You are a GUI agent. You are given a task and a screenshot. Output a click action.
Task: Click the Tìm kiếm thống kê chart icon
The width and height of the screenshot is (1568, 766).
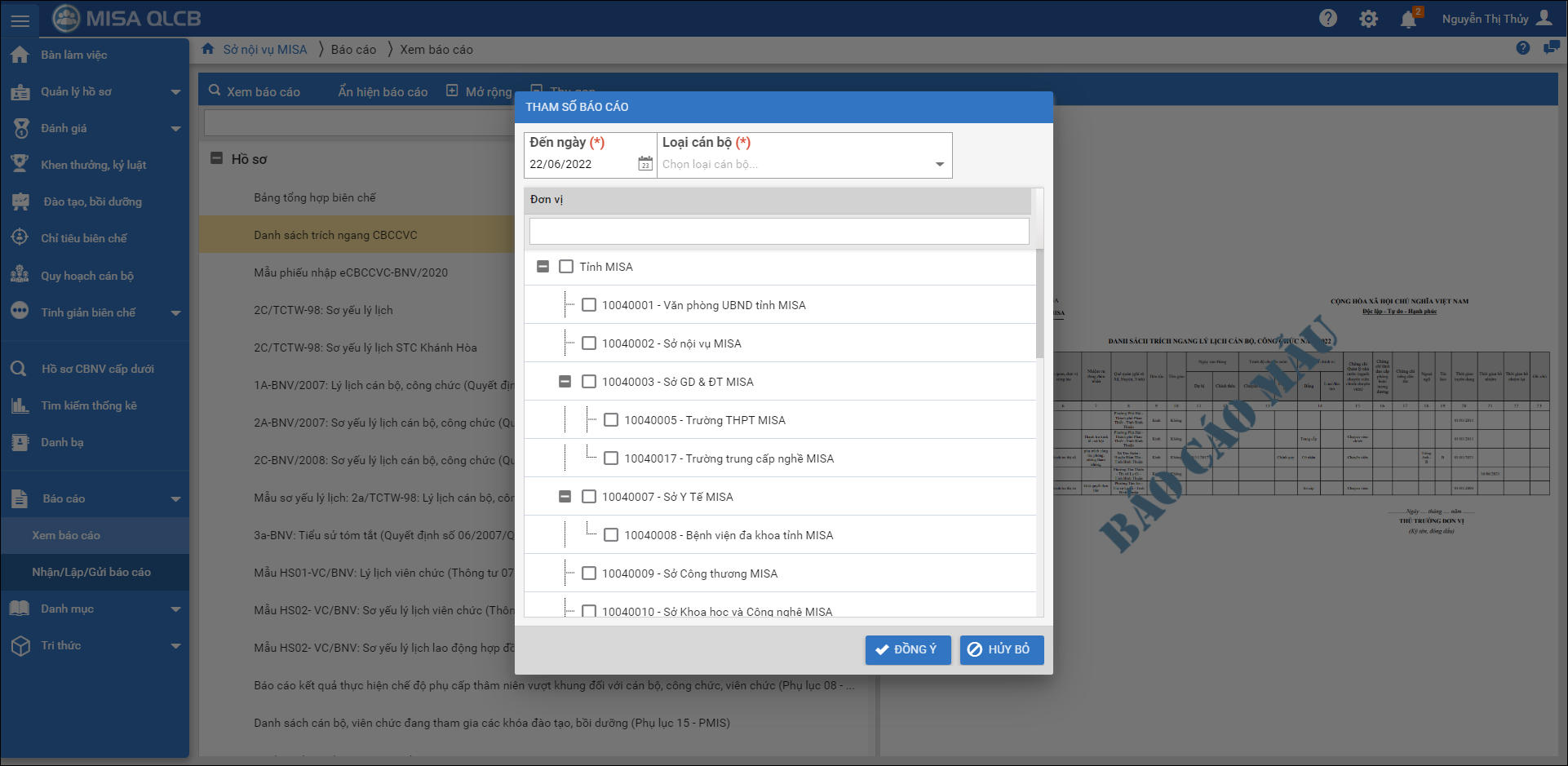20,405
